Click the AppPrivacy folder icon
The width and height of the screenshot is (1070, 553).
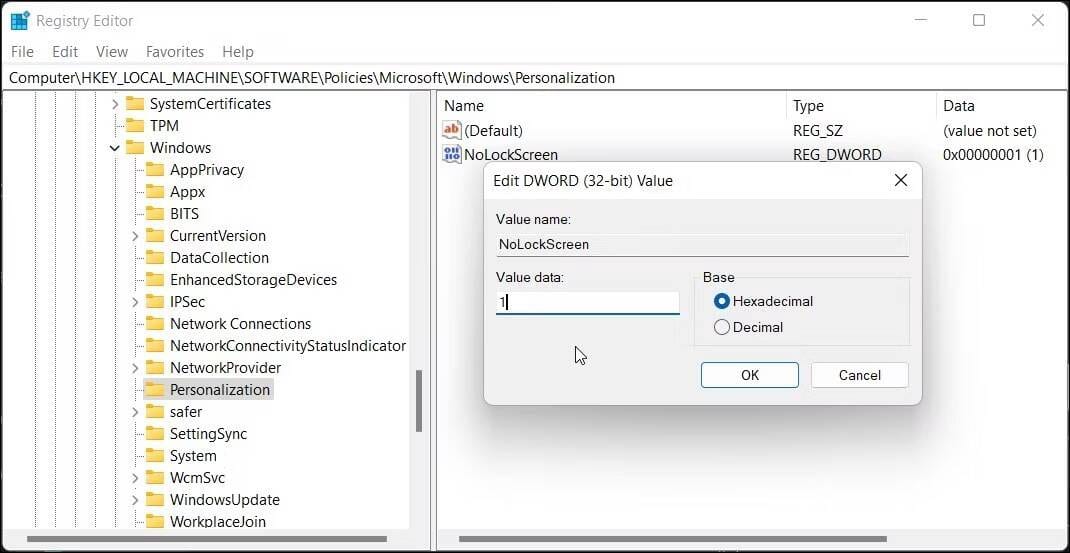click(x=155, y=169)
